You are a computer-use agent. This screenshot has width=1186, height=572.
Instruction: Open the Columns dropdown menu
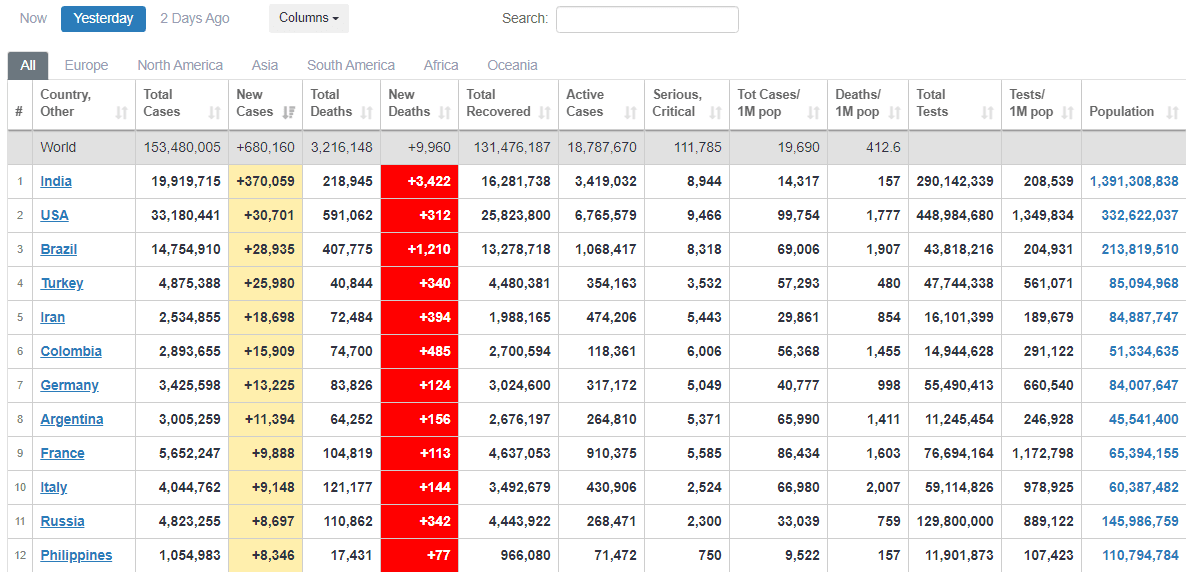(x=308, y=18)
